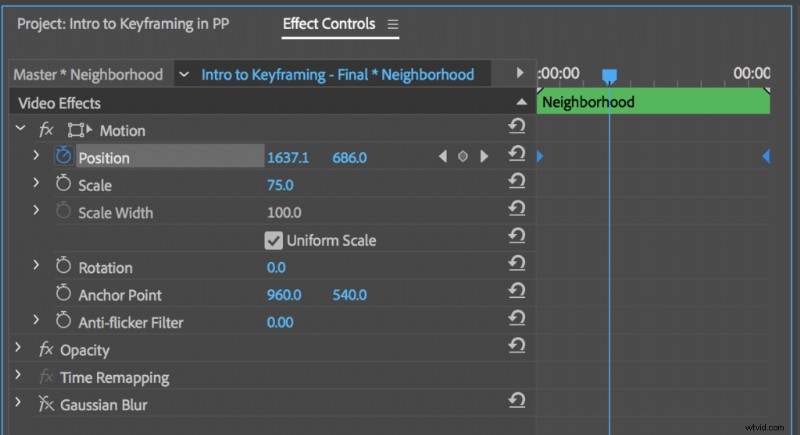This screenshot has width=800, height=435.
Task: Reset the Scale Width parameter
Action: [516, 209]
